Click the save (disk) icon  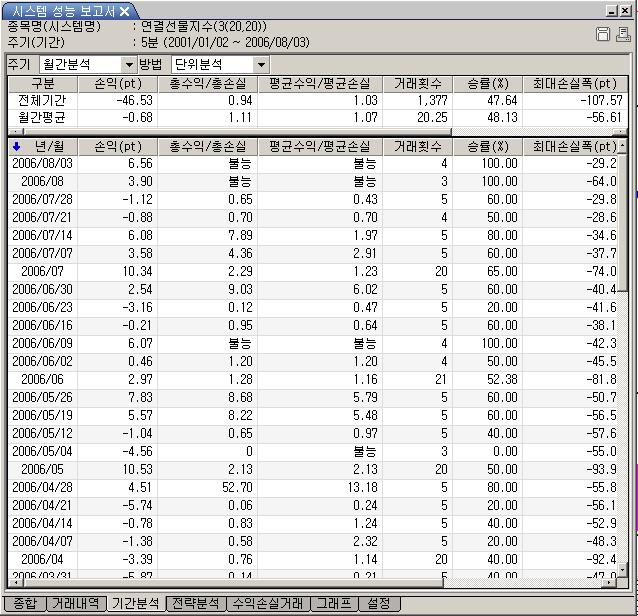tap(603, 35)
